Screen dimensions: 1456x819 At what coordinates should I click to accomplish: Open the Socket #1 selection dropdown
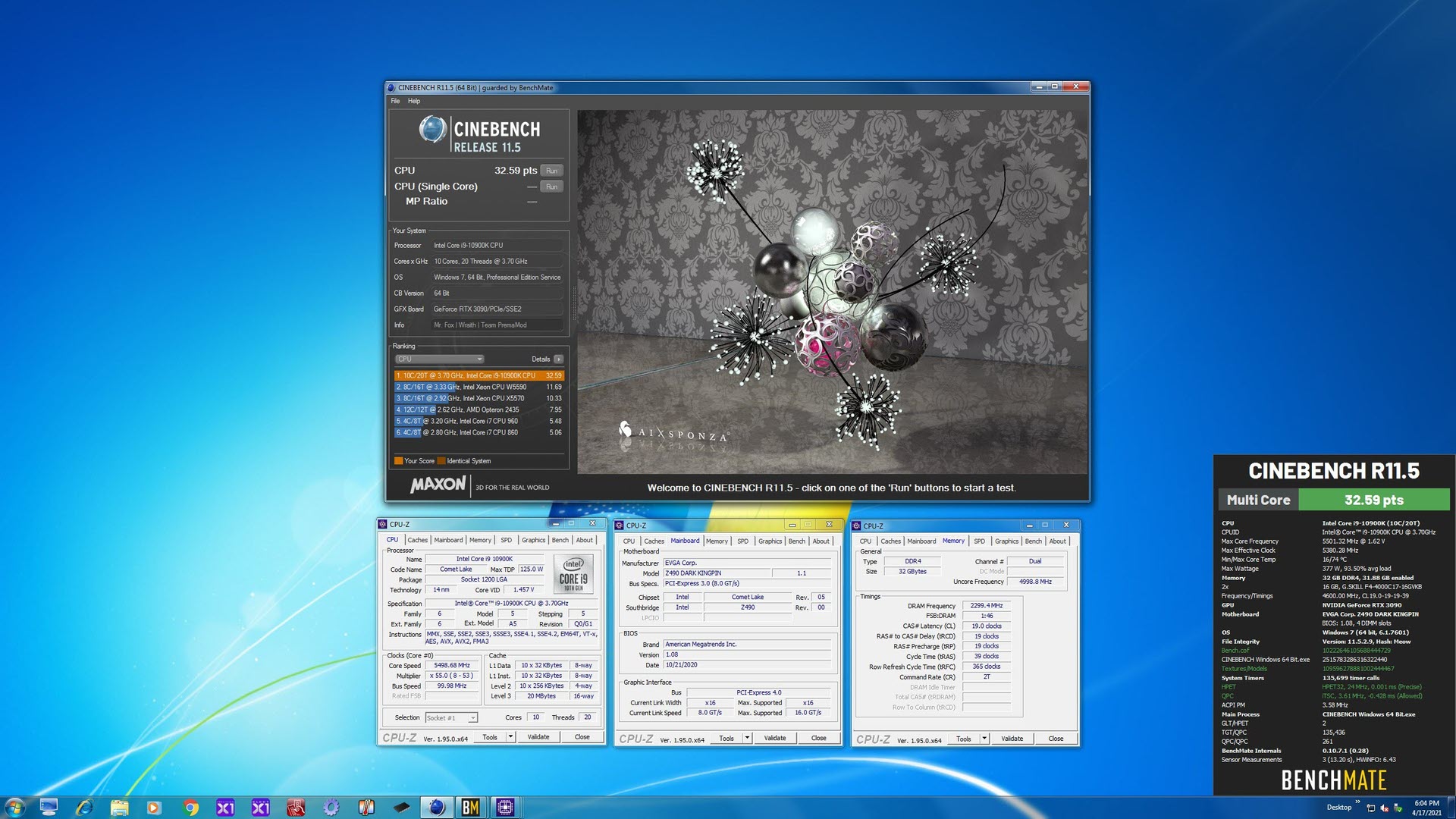451,717
